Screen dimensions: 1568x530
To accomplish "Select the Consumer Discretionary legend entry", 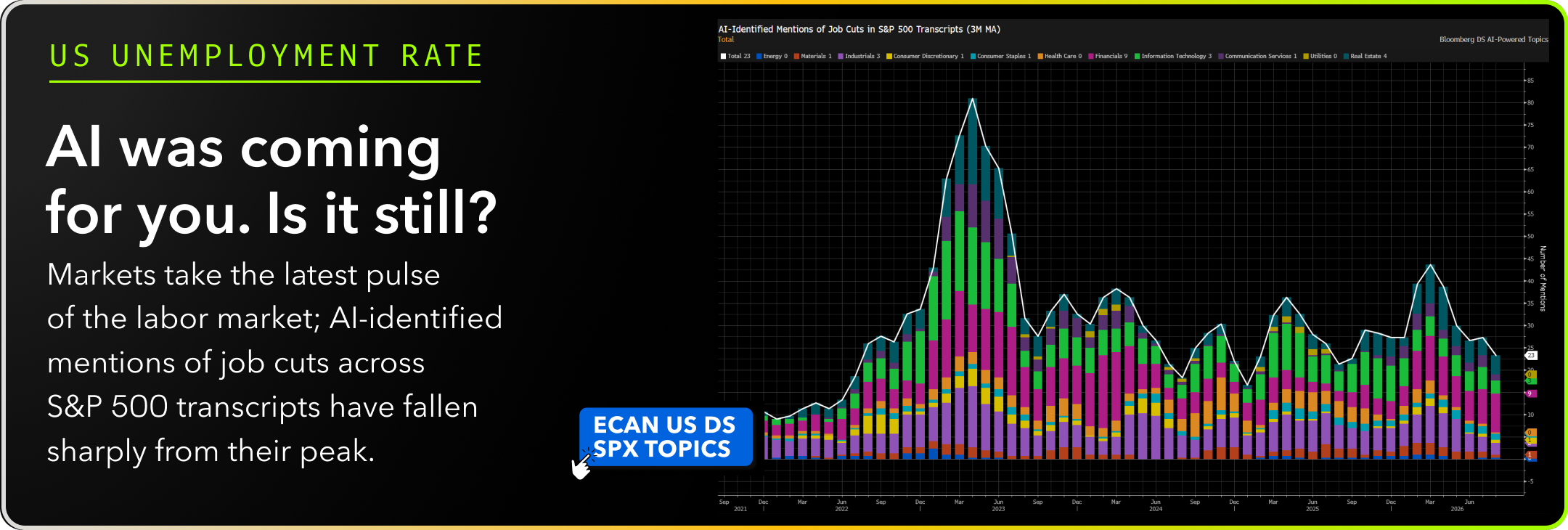I will [925, 56].
